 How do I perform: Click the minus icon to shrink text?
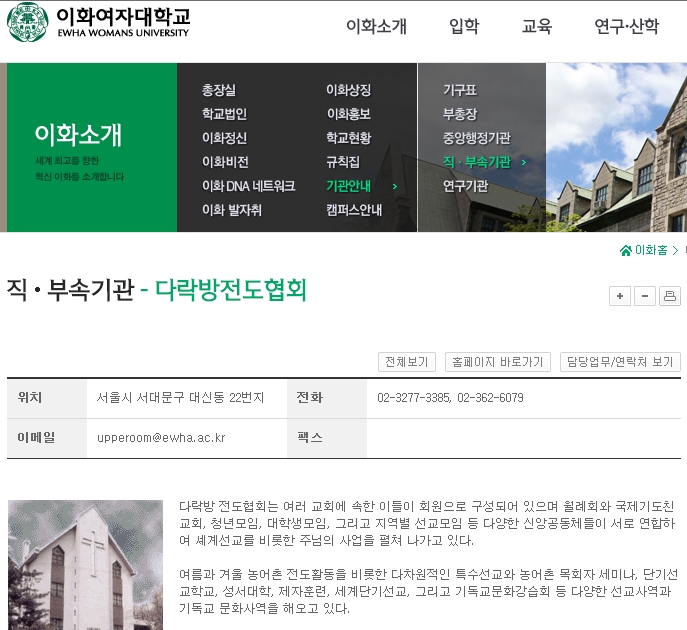[x=645, y=296]
